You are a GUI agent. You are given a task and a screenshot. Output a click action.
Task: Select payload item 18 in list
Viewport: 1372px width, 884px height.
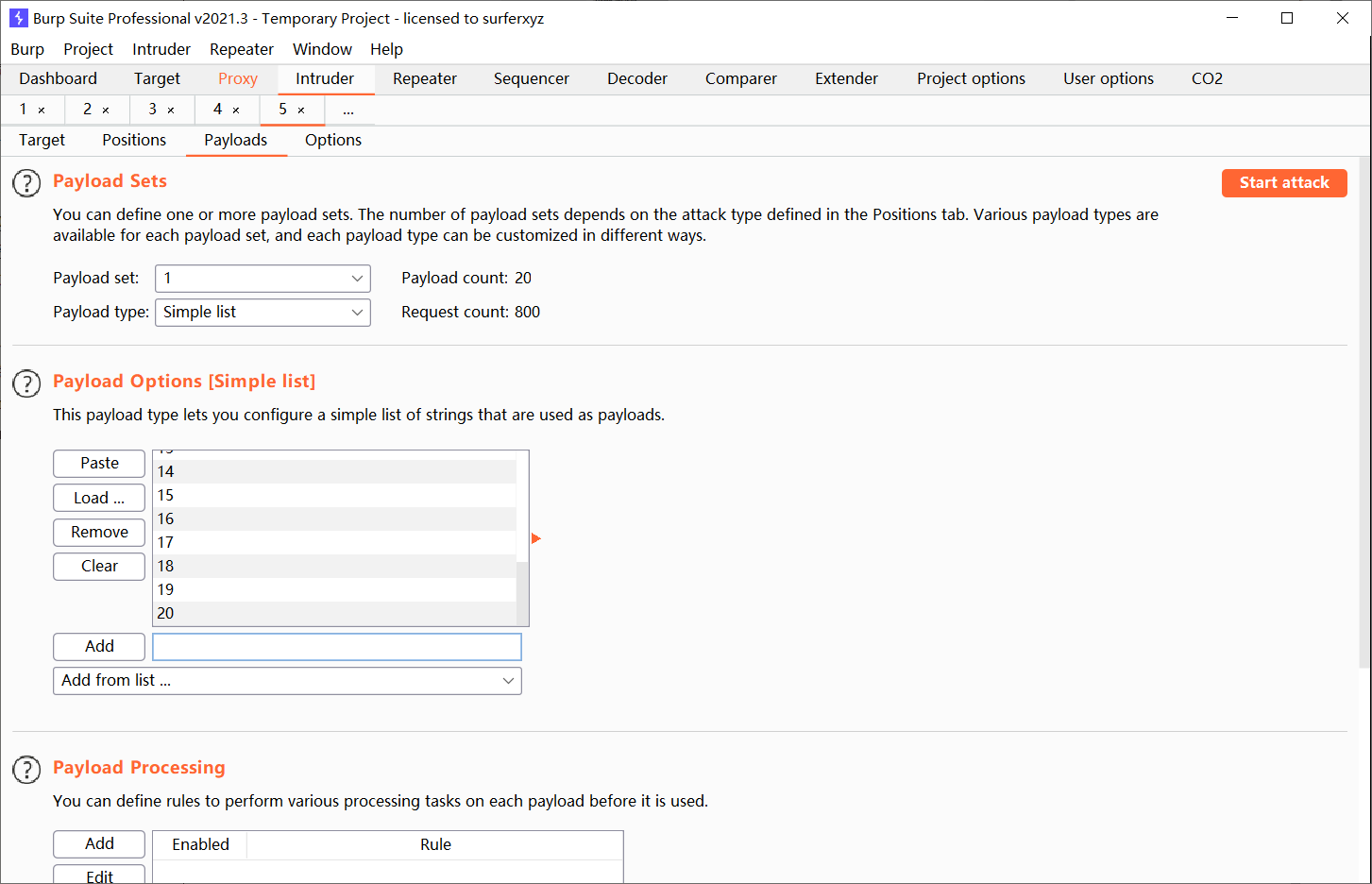tap(334, 566)
